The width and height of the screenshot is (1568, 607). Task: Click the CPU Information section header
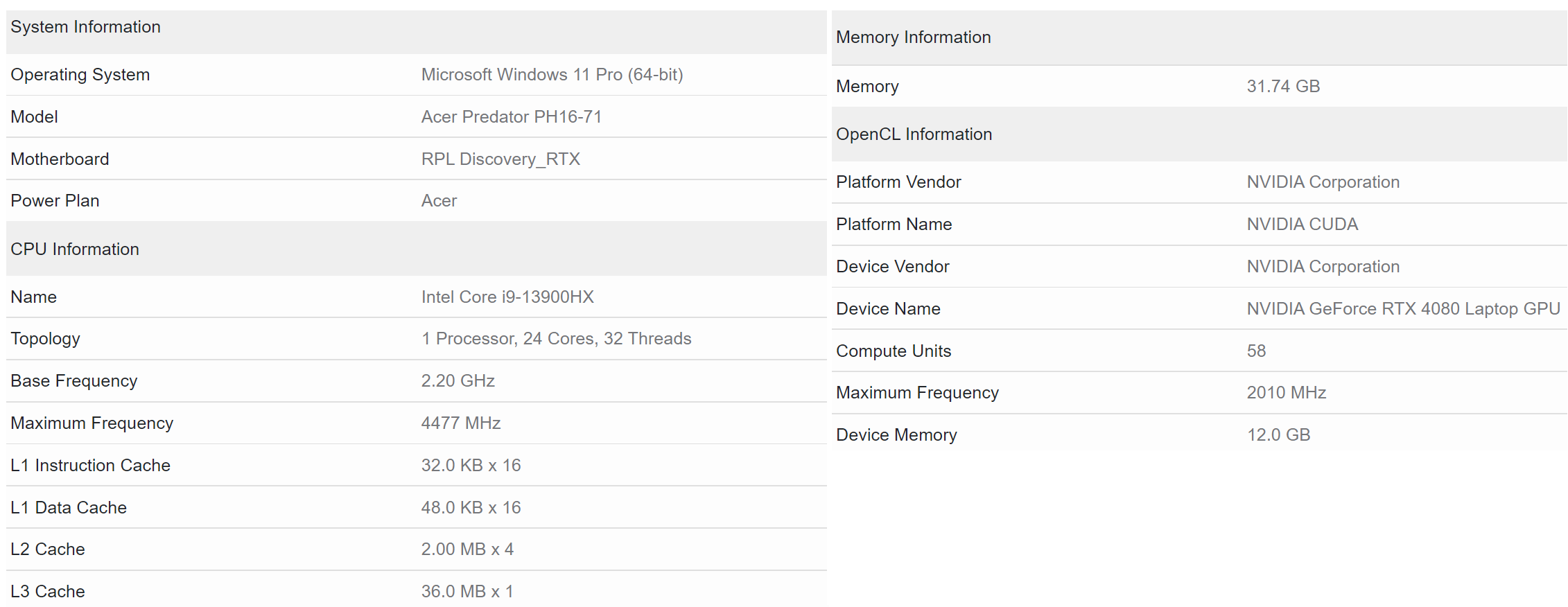75,249
